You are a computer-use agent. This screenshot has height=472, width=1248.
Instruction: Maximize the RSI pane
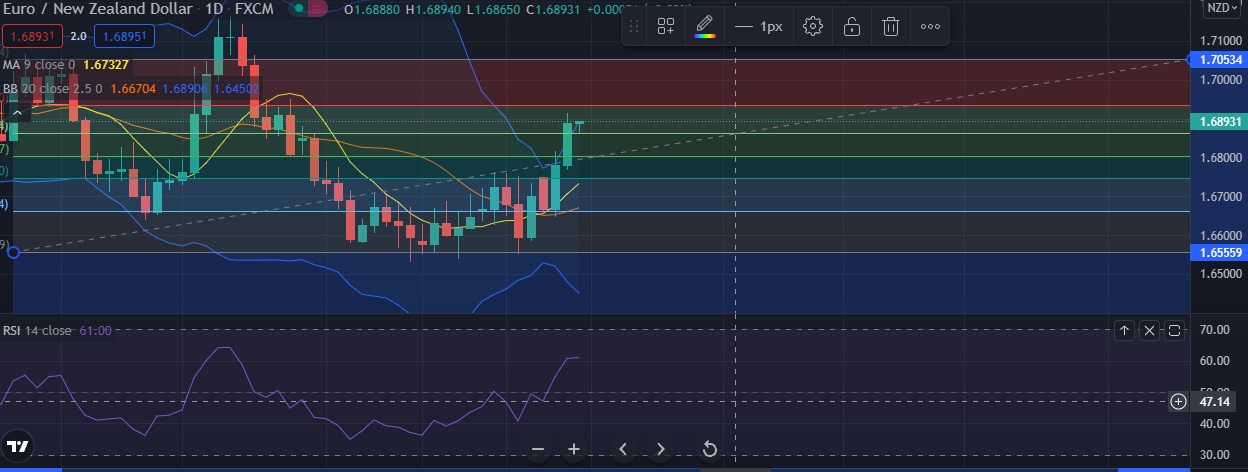pyautogui.click(x=1175, y=330)
